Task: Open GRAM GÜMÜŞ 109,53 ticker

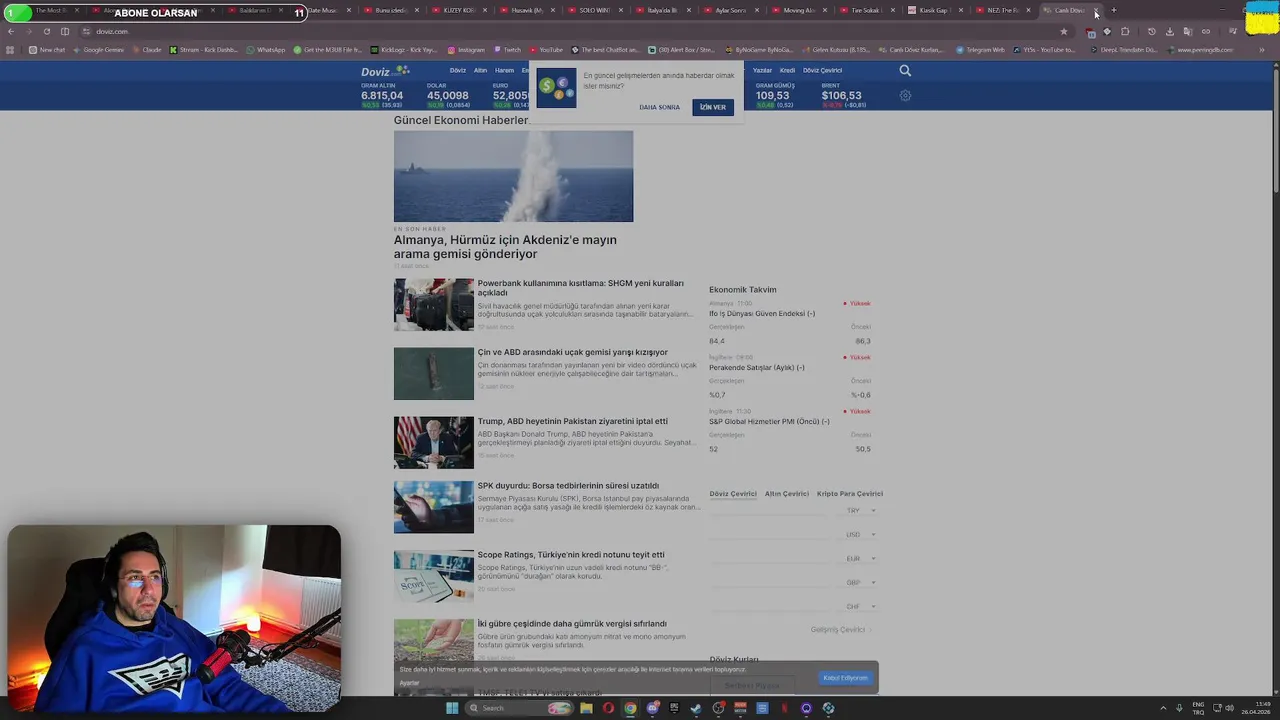Action: point(775,95)
